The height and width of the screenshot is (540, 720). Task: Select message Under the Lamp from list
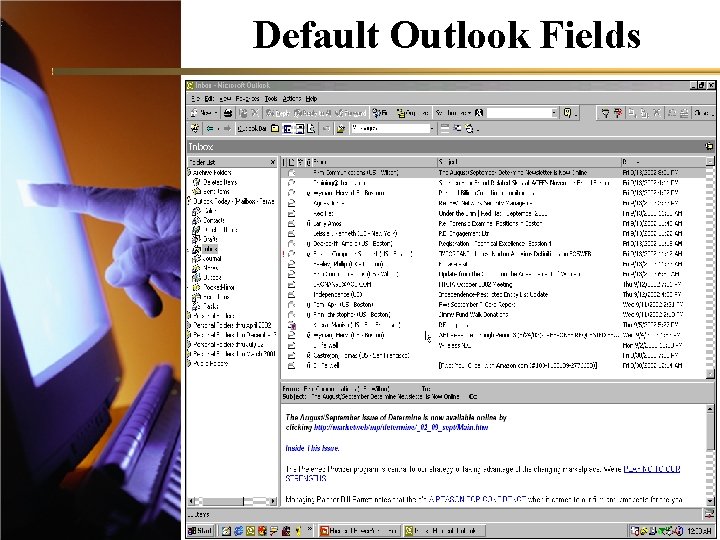(x=494, y=214)
